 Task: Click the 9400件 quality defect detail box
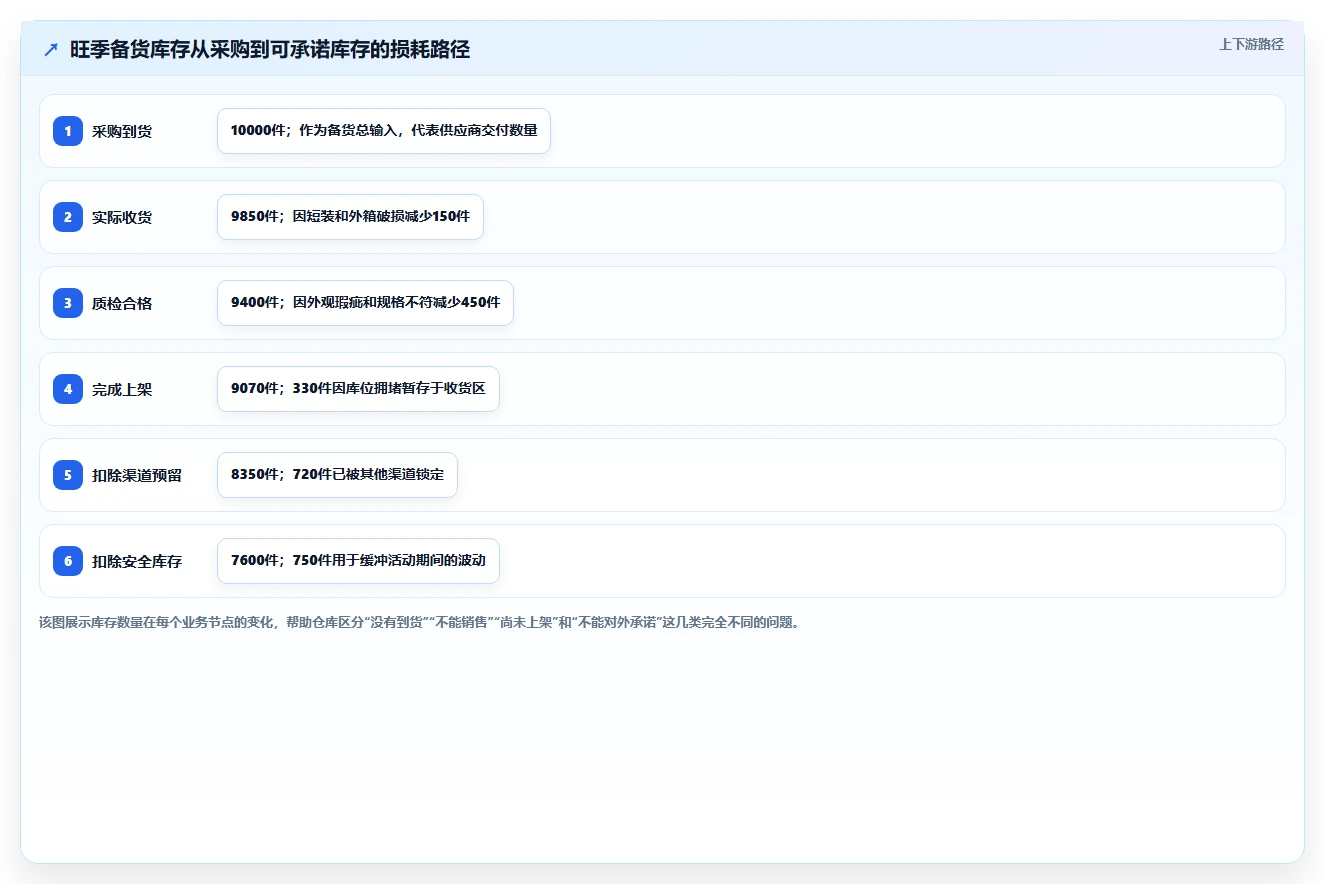point(365,303)
